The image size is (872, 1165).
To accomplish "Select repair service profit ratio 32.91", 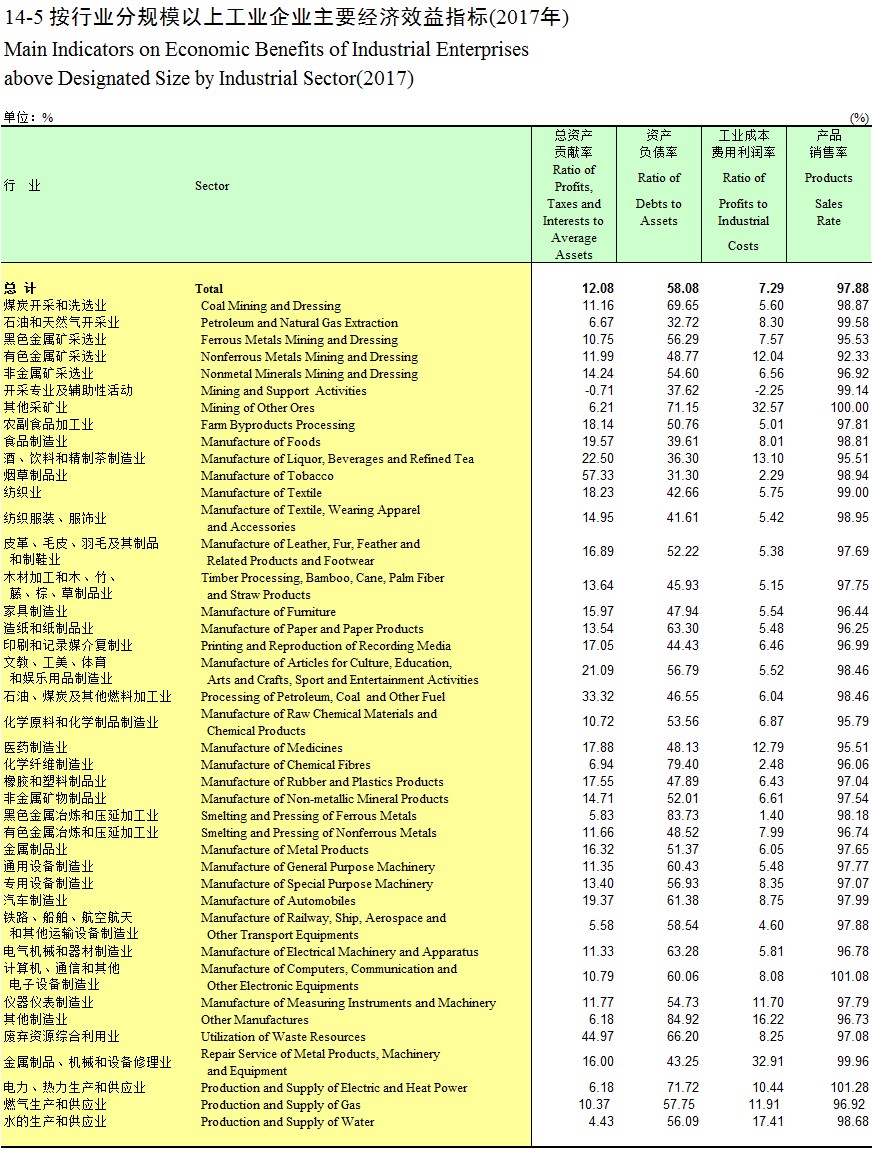I will tap(768, 1062).
